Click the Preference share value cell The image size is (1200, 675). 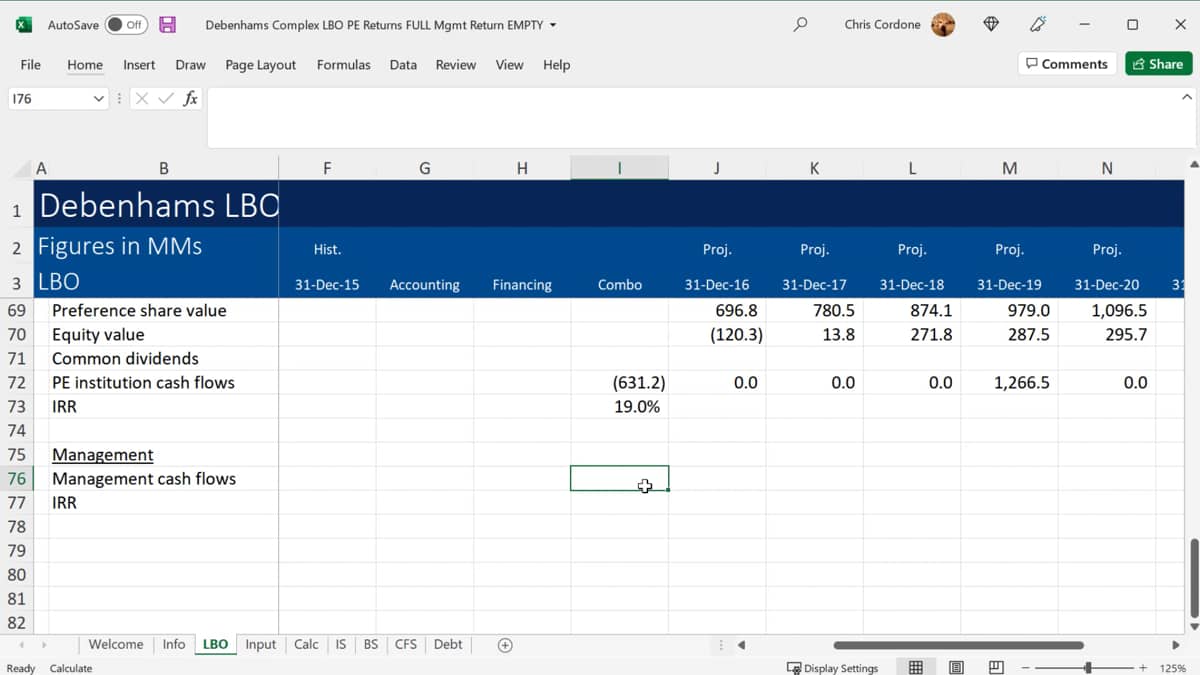[x=163, y=310]
